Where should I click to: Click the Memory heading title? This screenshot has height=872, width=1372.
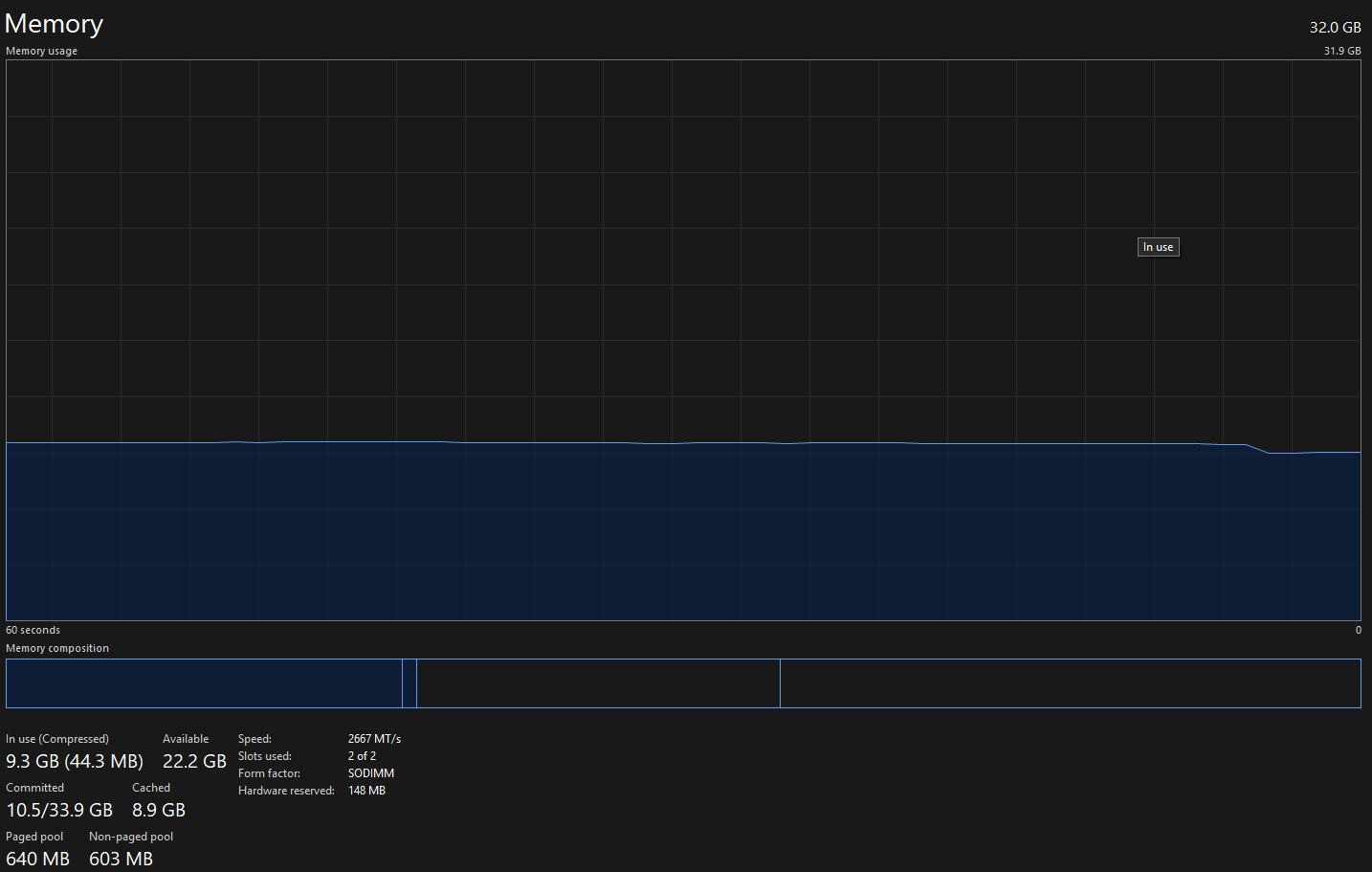[x=54, y=24]
